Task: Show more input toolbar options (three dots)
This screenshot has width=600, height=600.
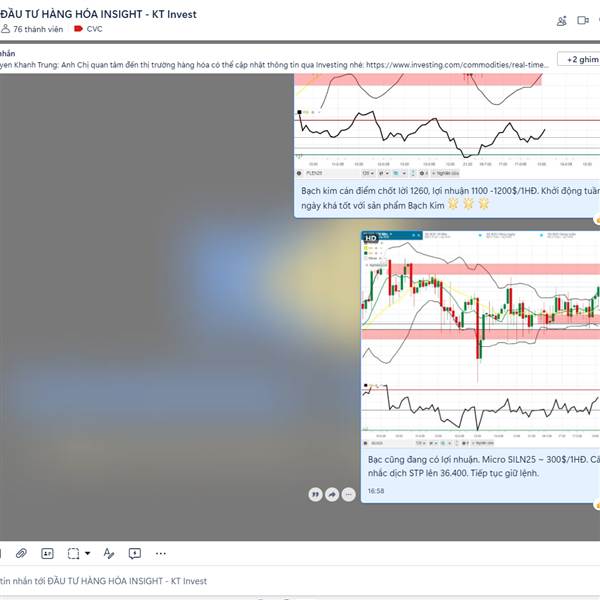Action: pos(161,553)
